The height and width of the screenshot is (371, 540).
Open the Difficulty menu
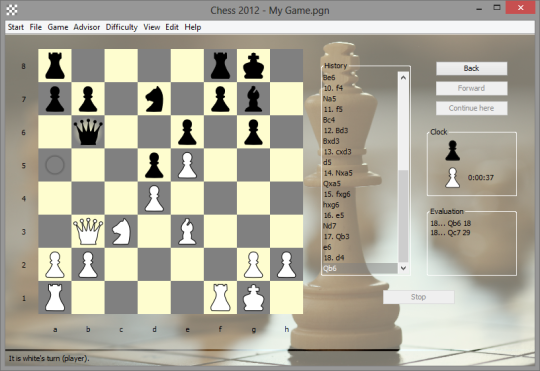[121, 27]
